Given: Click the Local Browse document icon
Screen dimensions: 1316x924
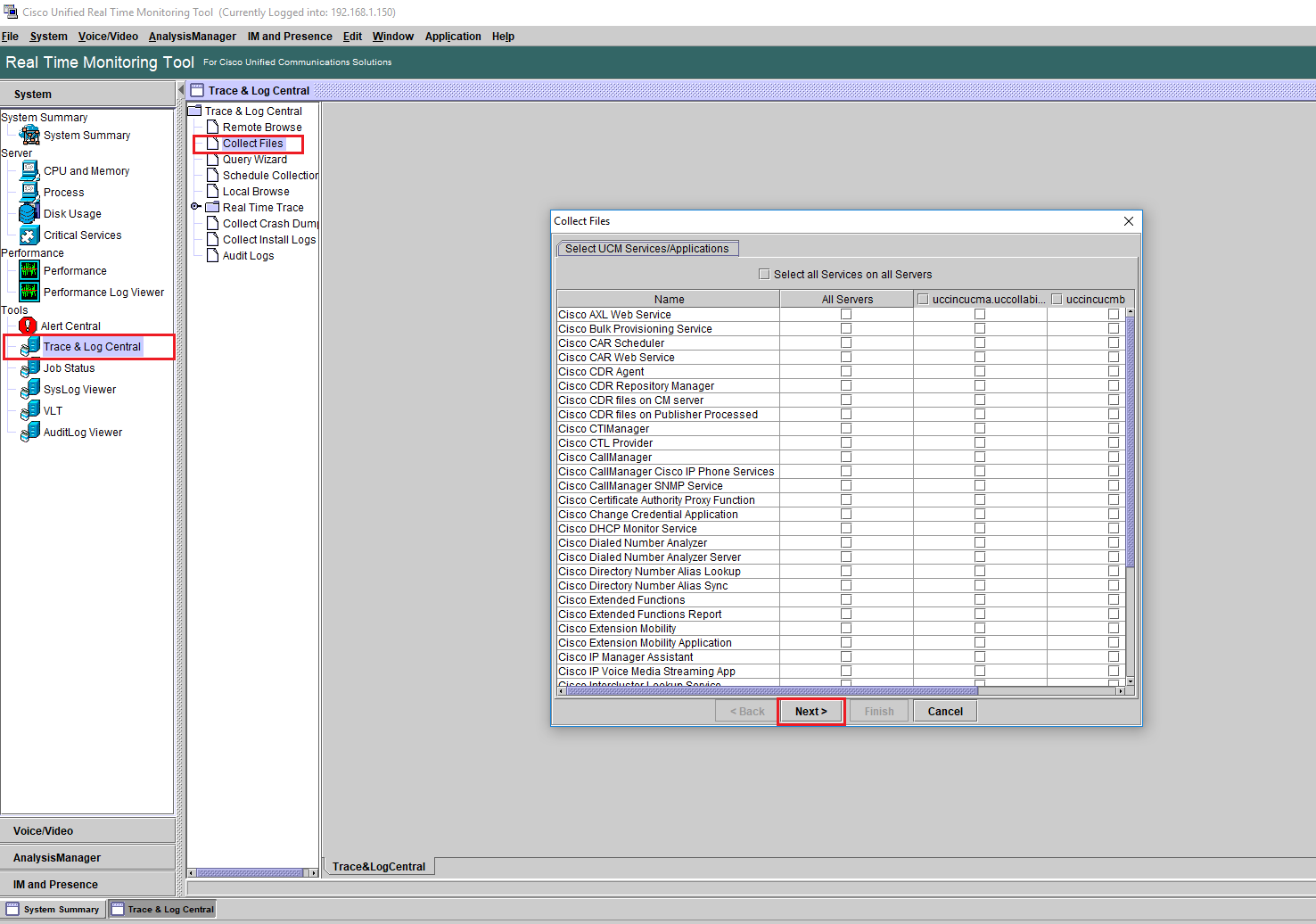Looking at the screenshot, I should click(x=212, y=191).
